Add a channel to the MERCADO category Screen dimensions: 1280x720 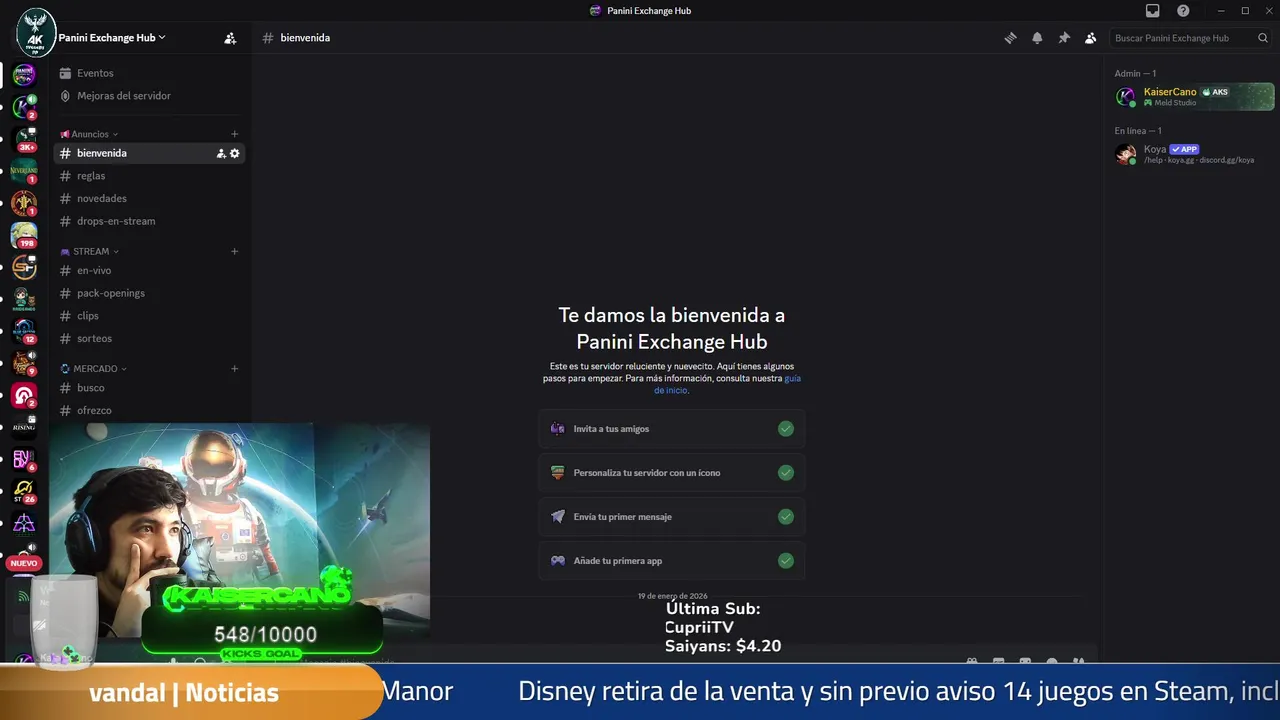pyautogui.click(x=234, y=368)
